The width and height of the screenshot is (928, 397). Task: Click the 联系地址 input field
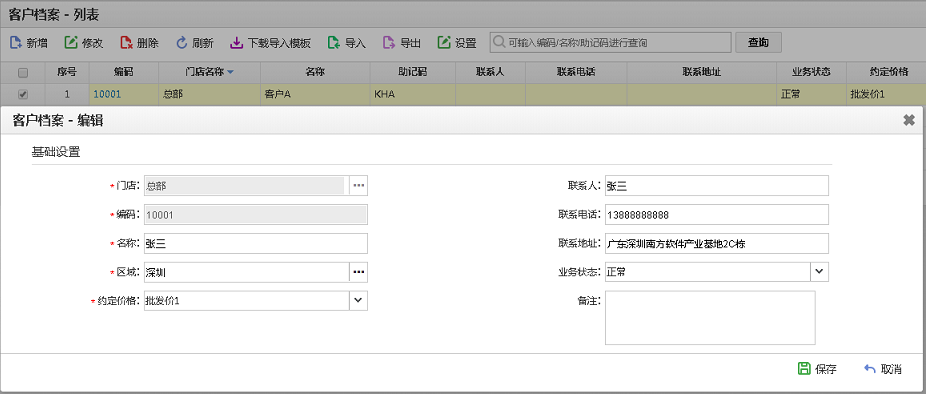click(x=717, y=243)
